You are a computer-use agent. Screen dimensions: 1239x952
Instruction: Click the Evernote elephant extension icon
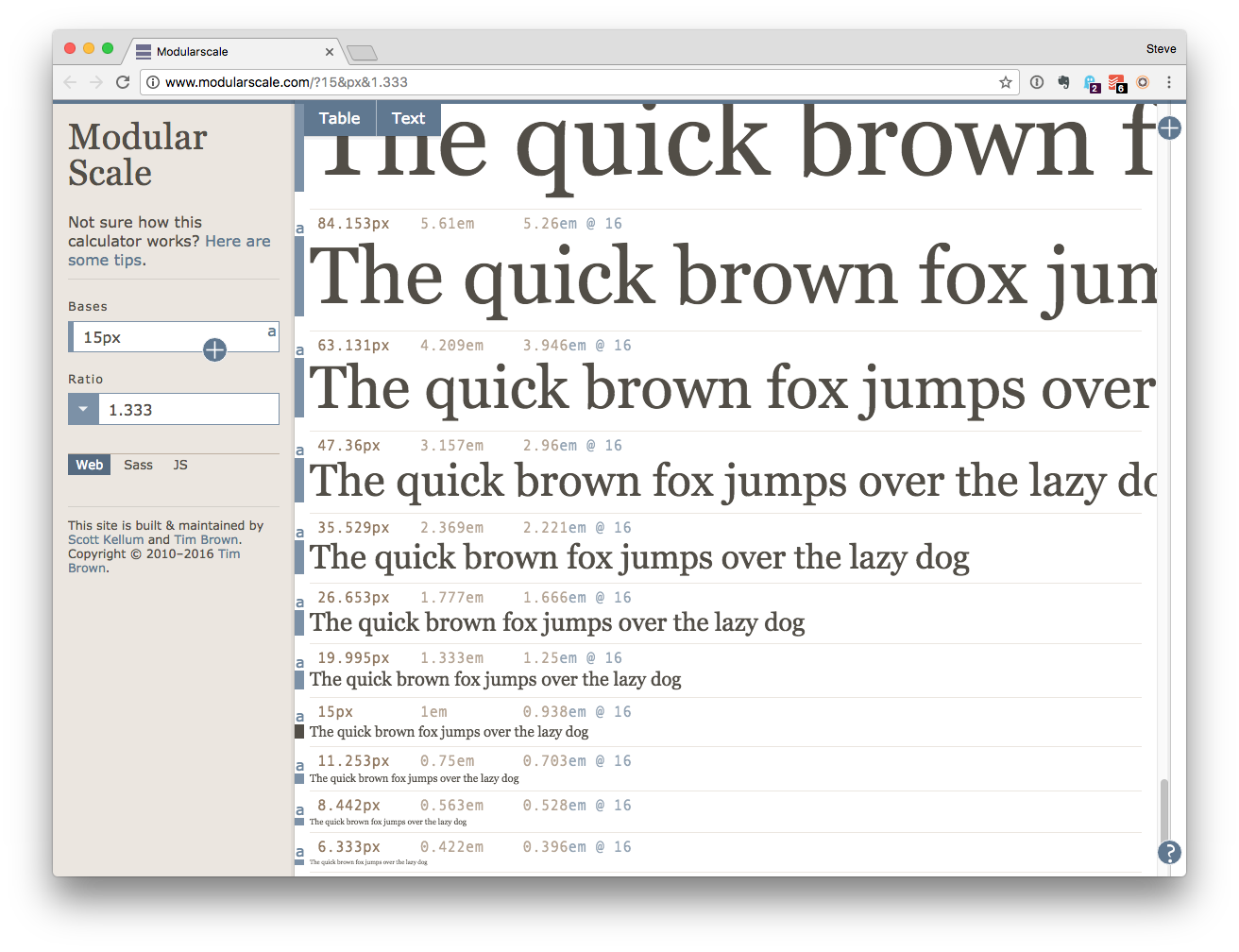point(1063,82)
